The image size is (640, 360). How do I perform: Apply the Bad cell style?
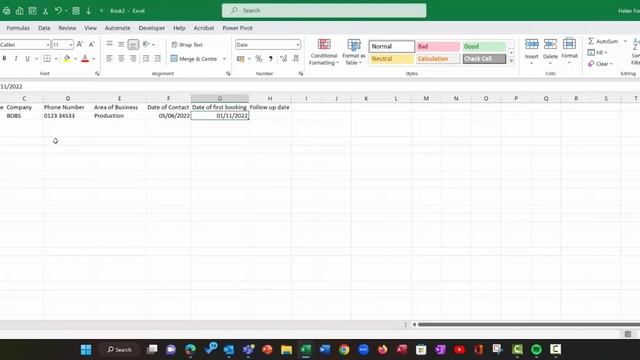click(x=438, y=46)
